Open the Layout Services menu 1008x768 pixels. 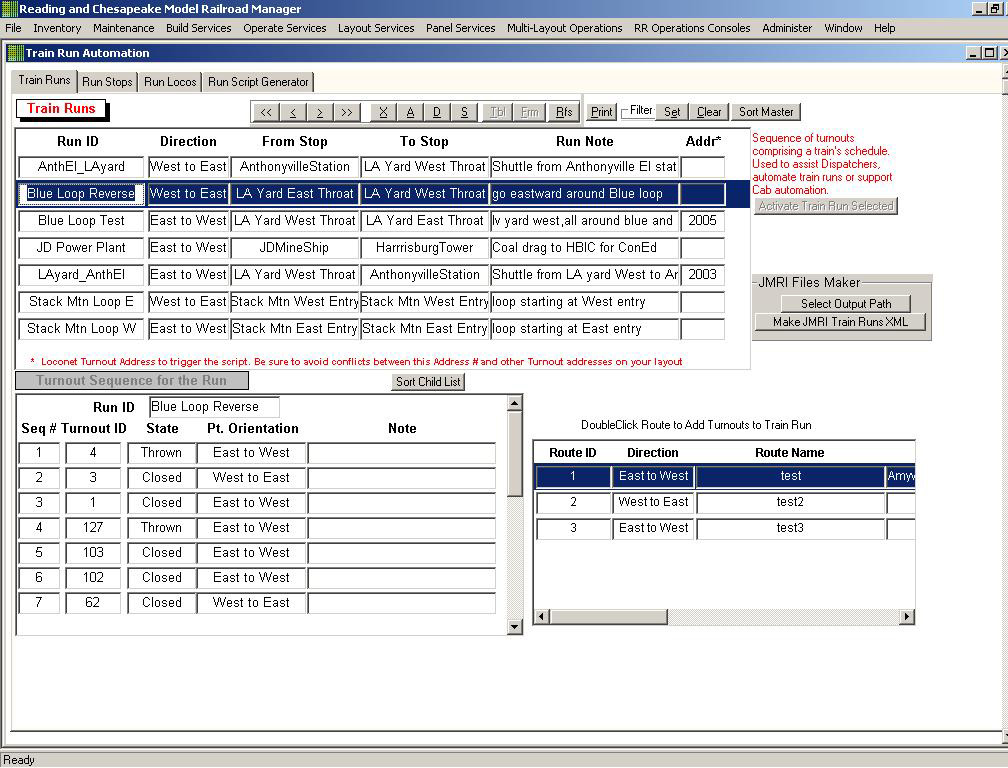click(376, 28)
